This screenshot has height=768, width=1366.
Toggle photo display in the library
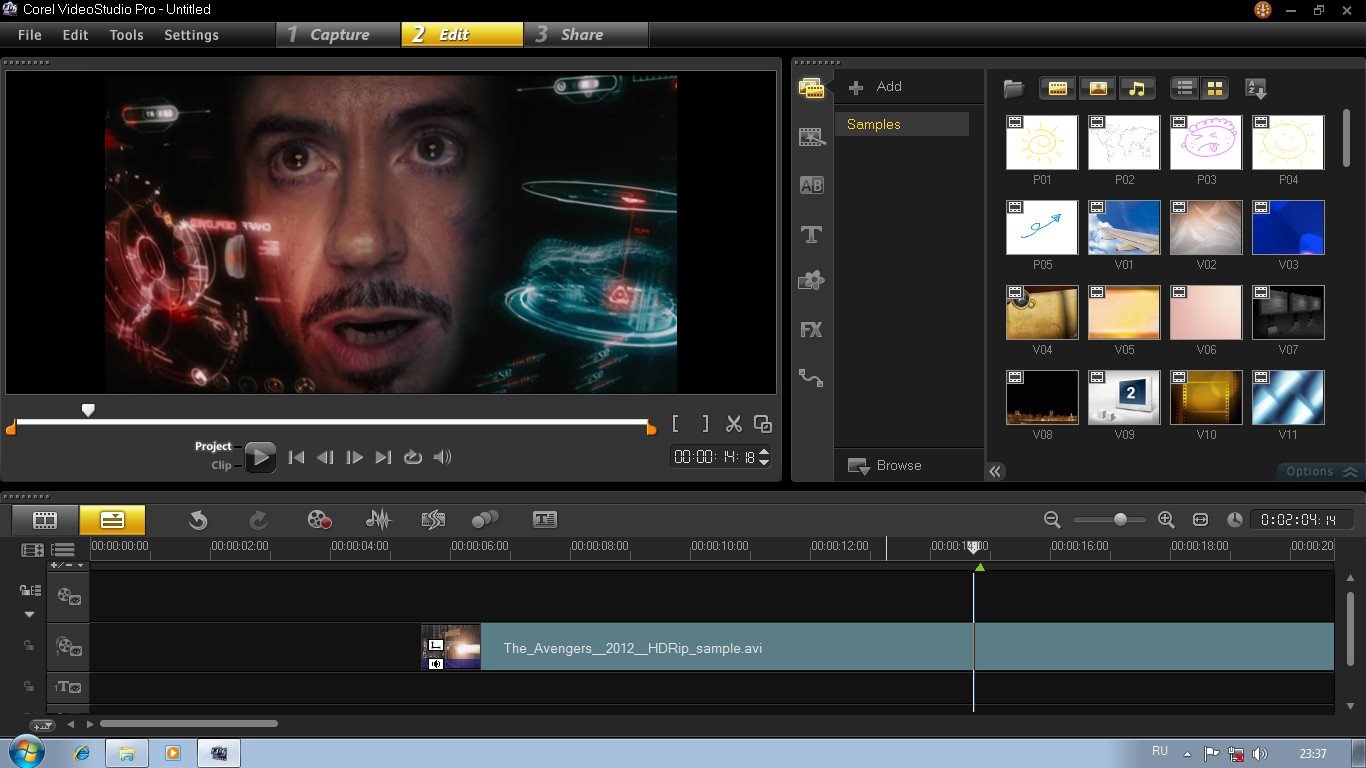pos(1097,89)
